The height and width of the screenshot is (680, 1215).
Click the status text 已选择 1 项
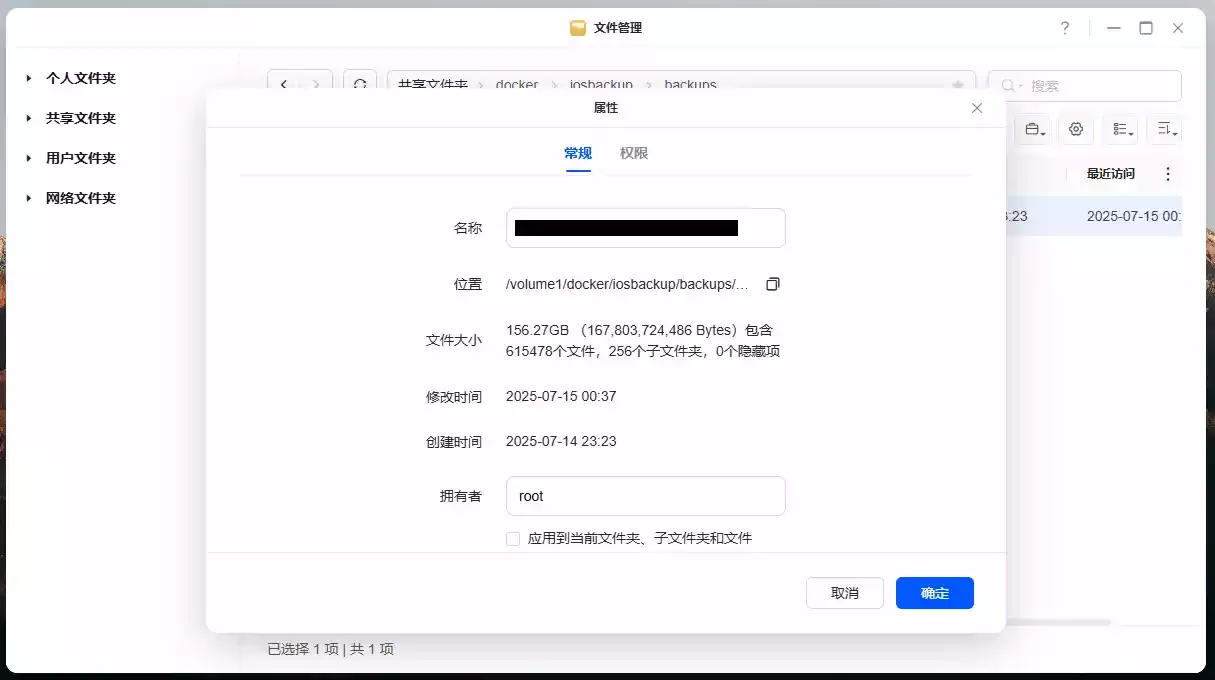303,649
